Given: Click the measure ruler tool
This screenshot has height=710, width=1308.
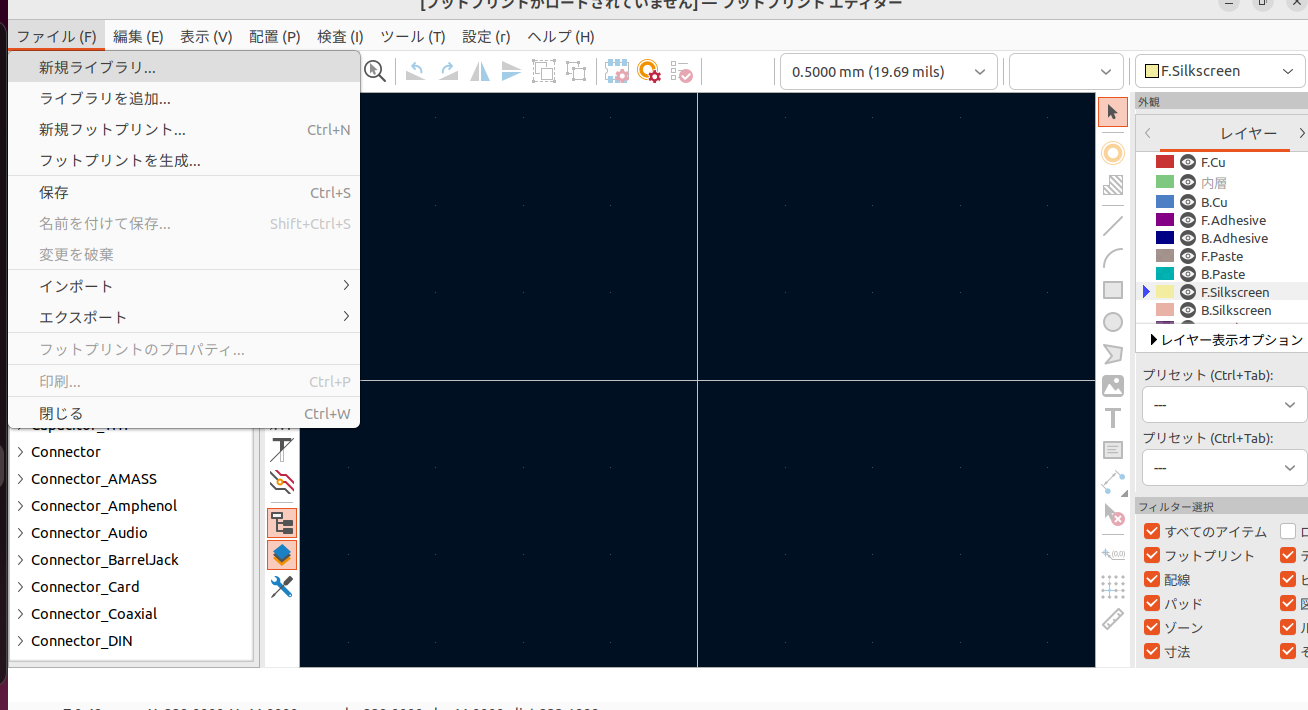Looking at the screenshot, I should [x=1113, y=619].
